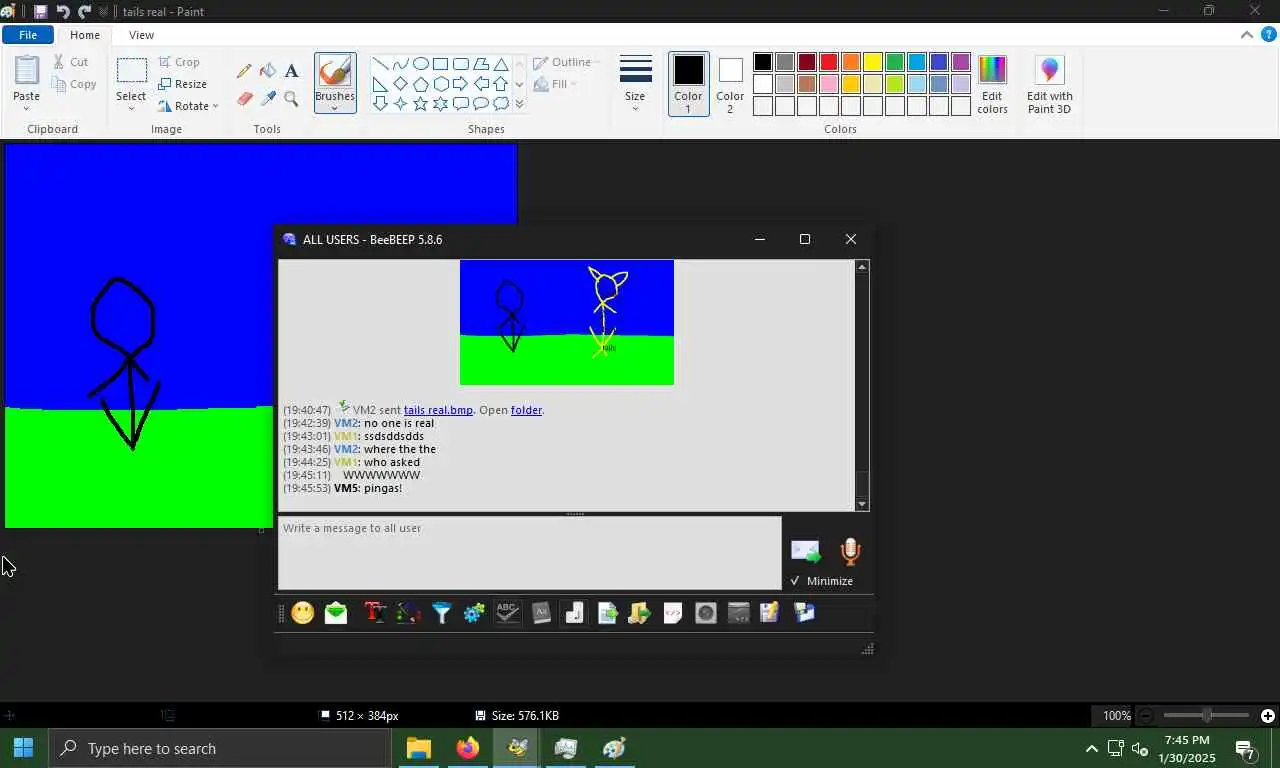This screenshot has width=1280, height=768.
Task: Choose the Oval shape in Shapes gallery
Action: [x=420, y=63]
